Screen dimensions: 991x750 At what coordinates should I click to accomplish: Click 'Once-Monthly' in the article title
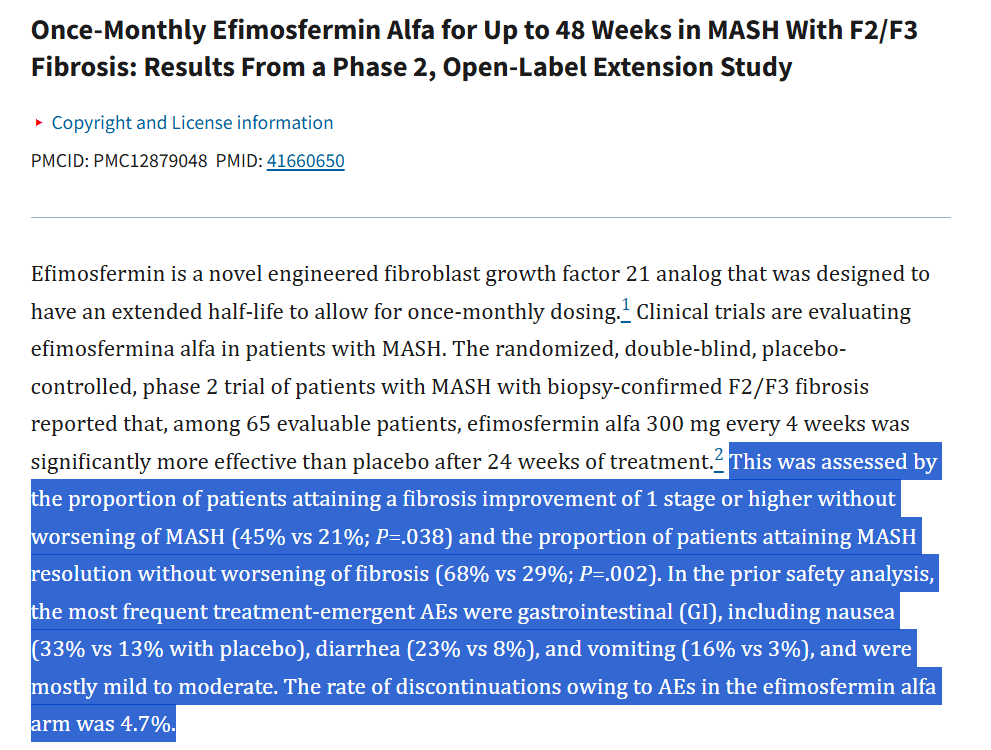coord(119,30)
